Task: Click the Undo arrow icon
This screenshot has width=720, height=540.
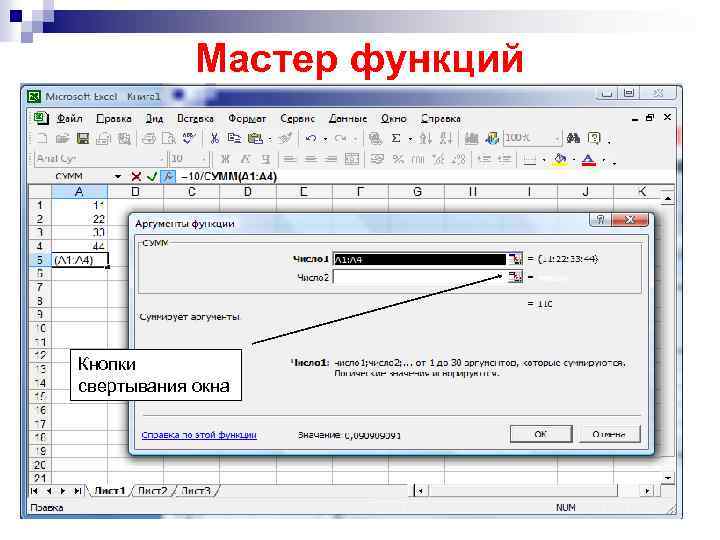Action: click(x=311, y=138)
